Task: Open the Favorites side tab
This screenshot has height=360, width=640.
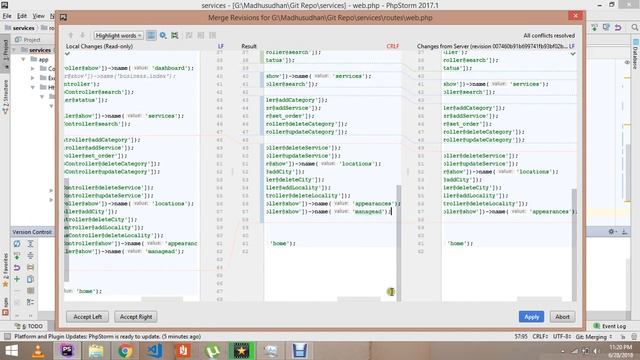Action: 5,269
